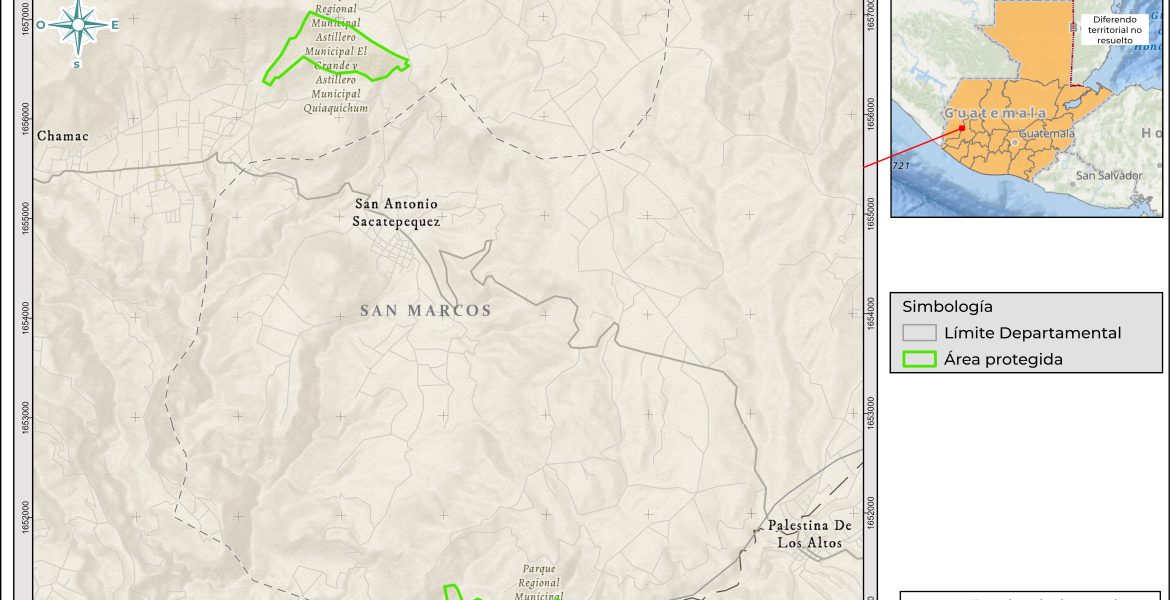Click the Astillero Municipal Quiaquichum label
Viewport: 1170px width, 600px height.
tap(336, 94)
